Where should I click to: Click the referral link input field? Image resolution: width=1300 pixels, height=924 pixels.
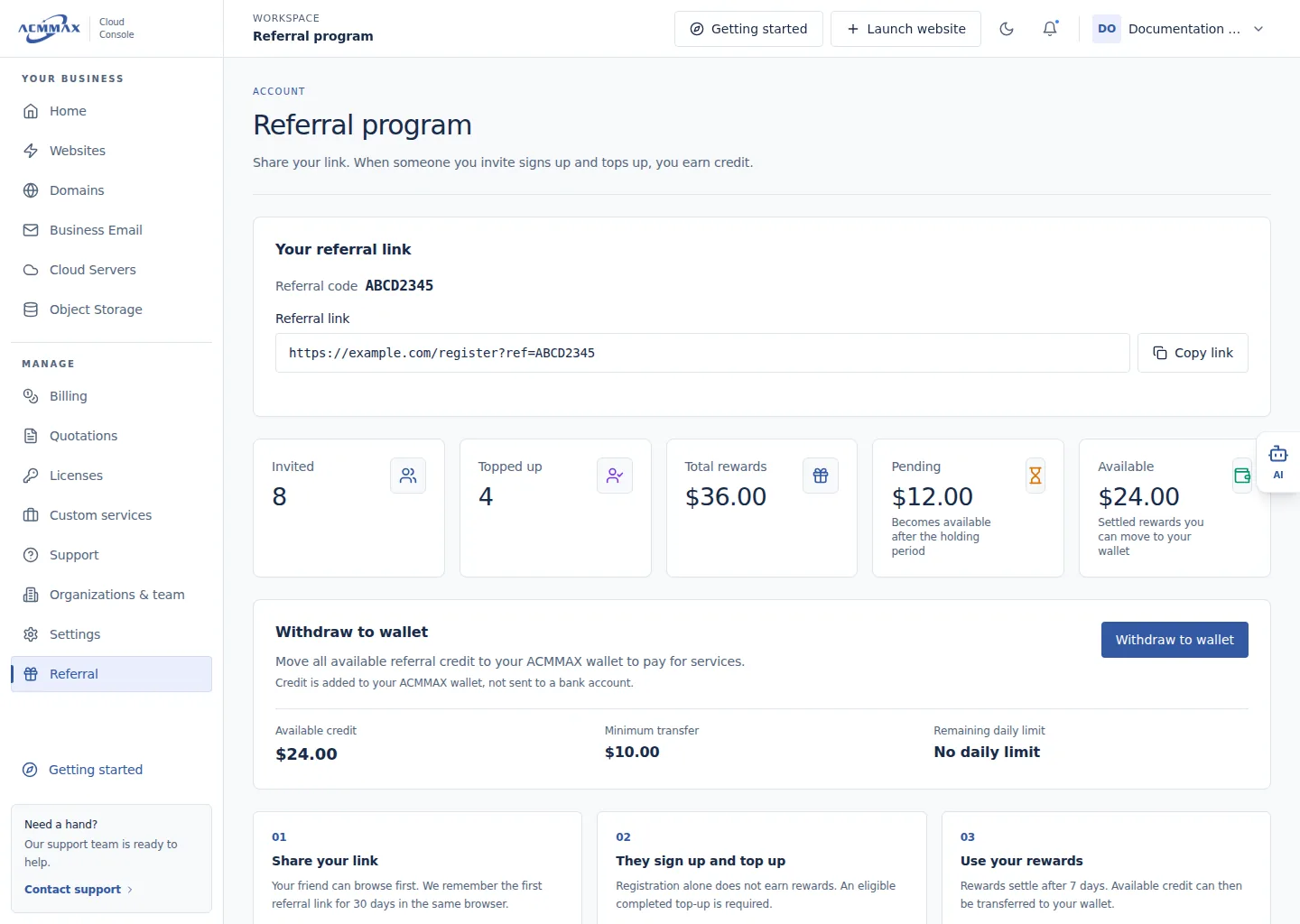pos(702,353)
